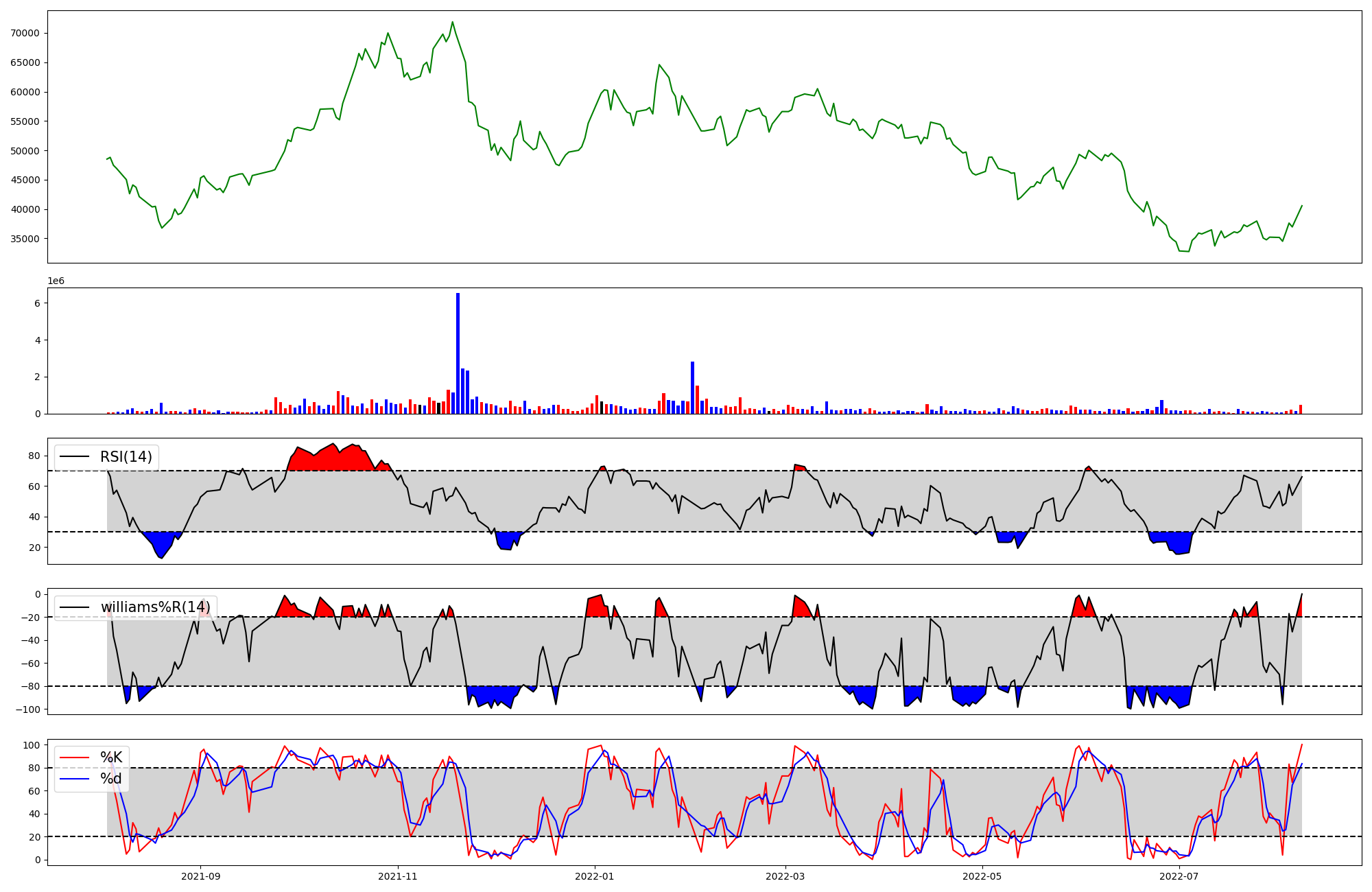The height and width of the screenshot is (892, 1372).
Task: Click the 2021-09 x-axis date label
Action: (201, 876)
